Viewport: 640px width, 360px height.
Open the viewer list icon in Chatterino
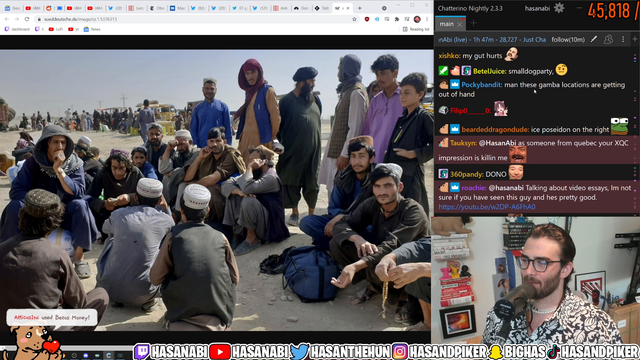click(608, 39)
